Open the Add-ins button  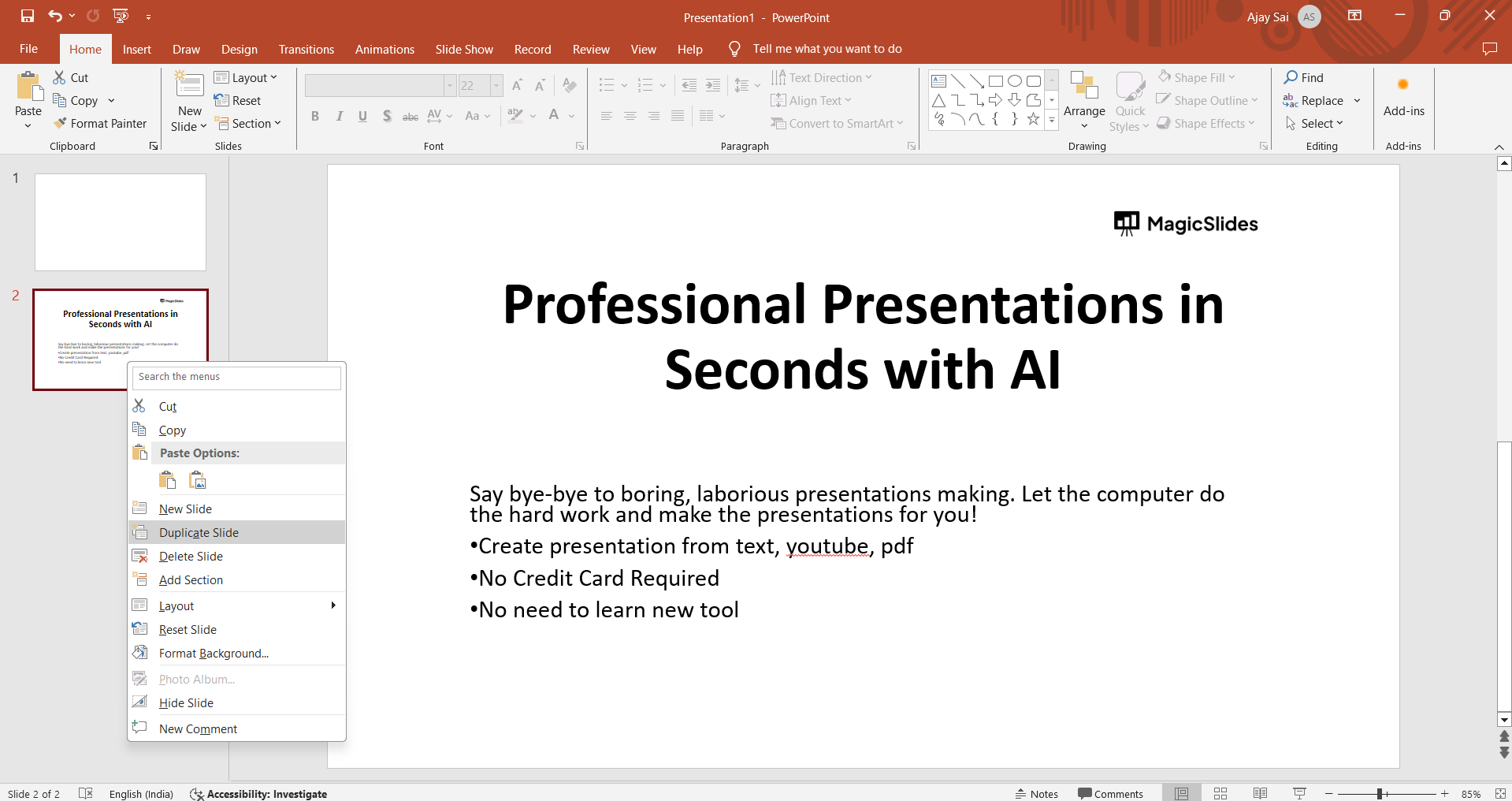point(1403,98)
